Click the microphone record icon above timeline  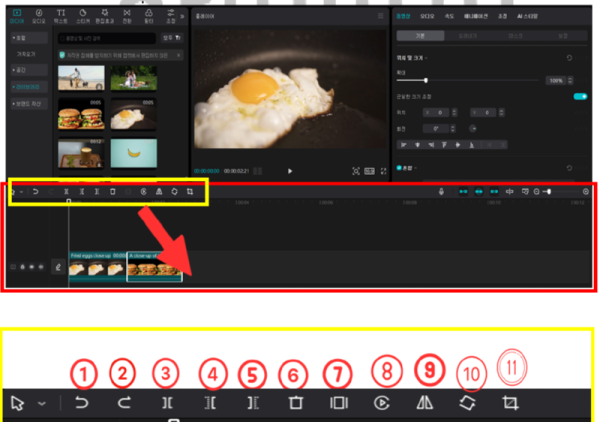(x=442, y=190)
